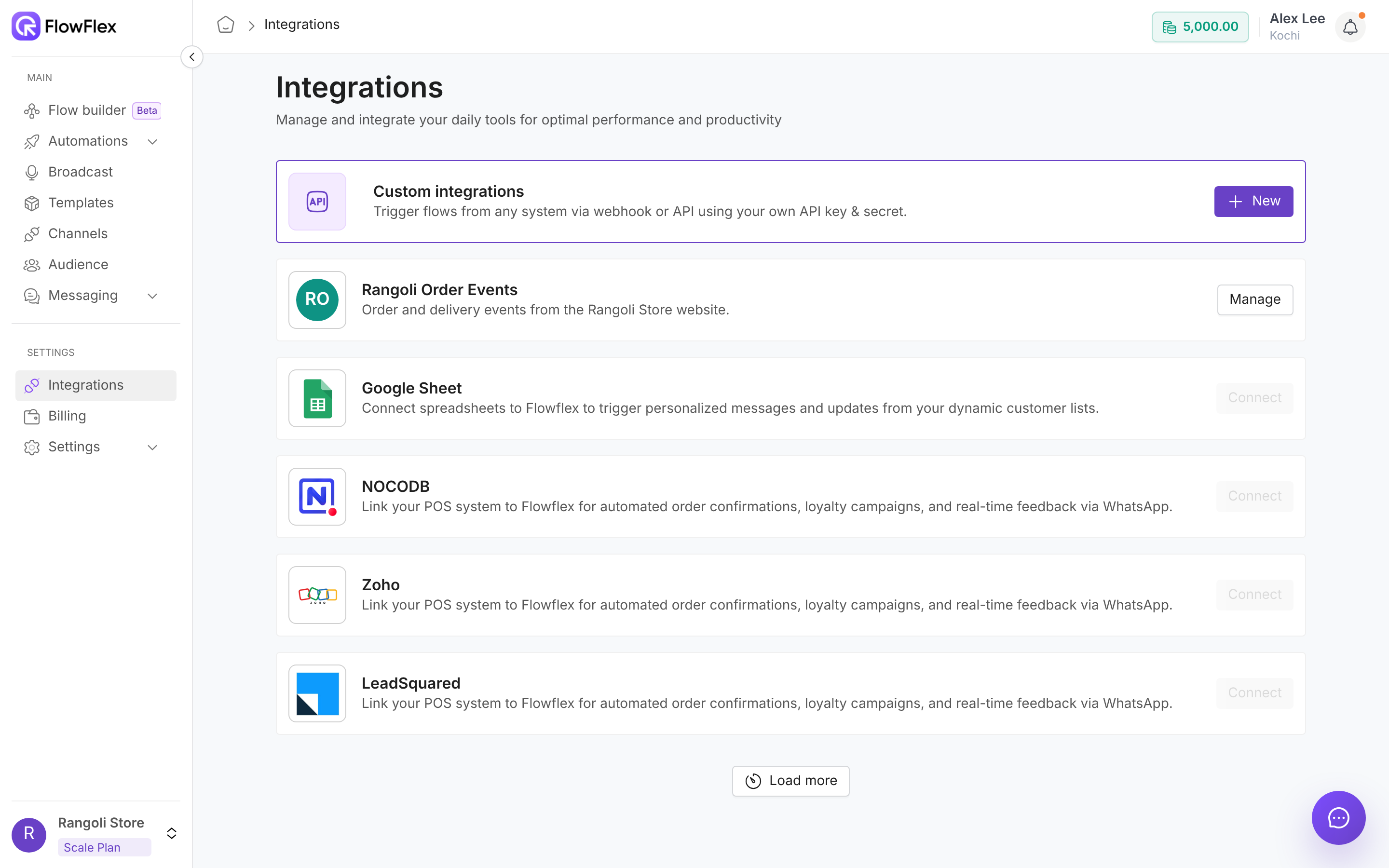The image size is (1389, 868).
Task: Click the Templates box icon
Action: [31, 203]
